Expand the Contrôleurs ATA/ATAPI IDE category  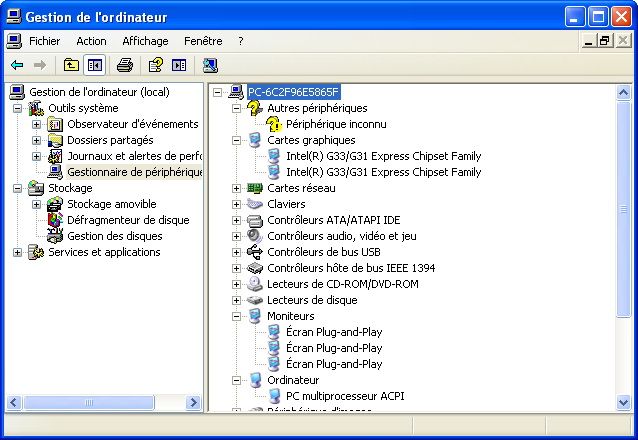(236, 220)
